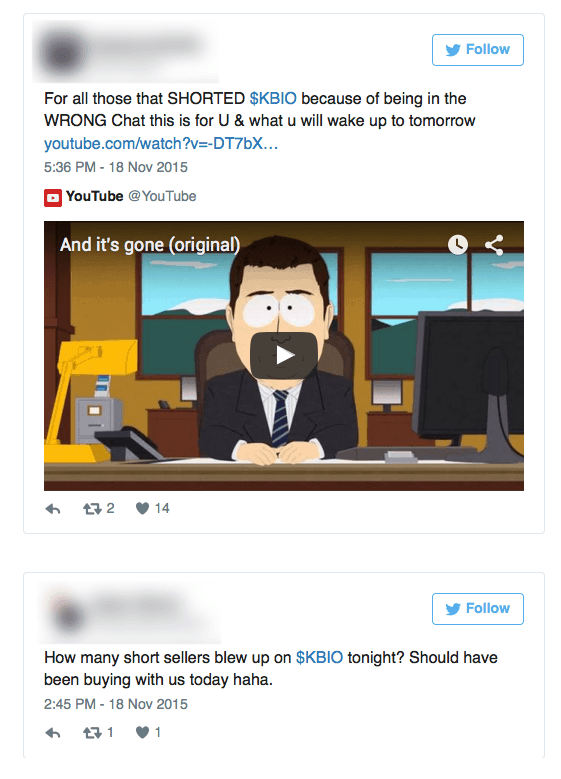The width and height of the screenshot is (561, 779).
Task: Like the second tweet with the heart
Action: pos(143,732)
